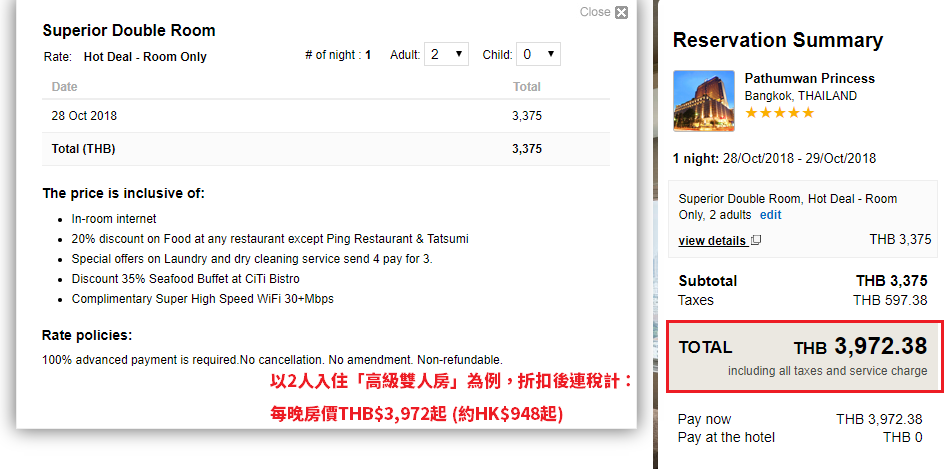Click the Hot Deal - Room Only rate
Screen dimensions: 944x469
pos(145,57)
